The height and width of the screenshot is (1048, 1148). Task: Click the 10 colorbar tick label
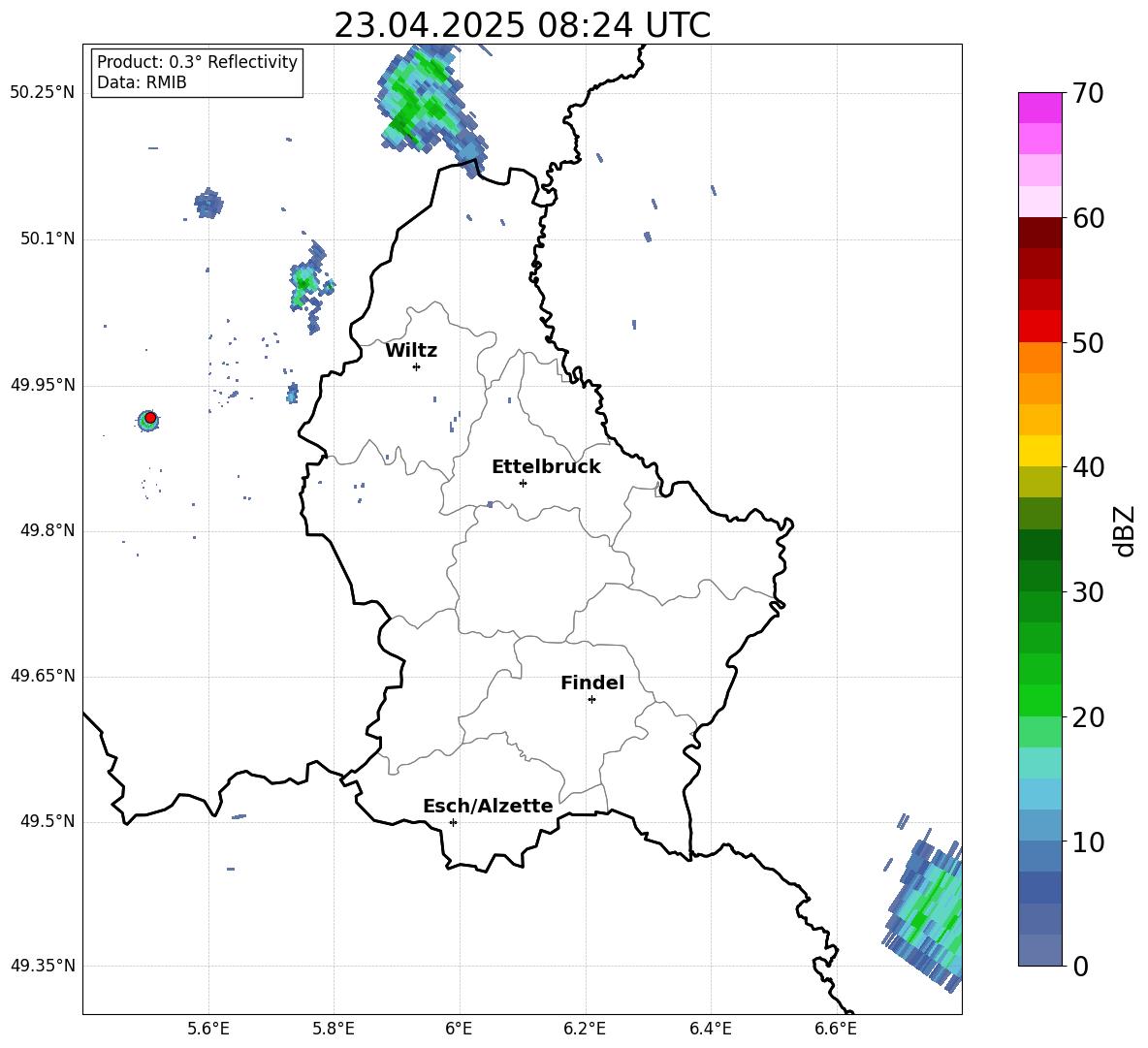coord(1088,842)
